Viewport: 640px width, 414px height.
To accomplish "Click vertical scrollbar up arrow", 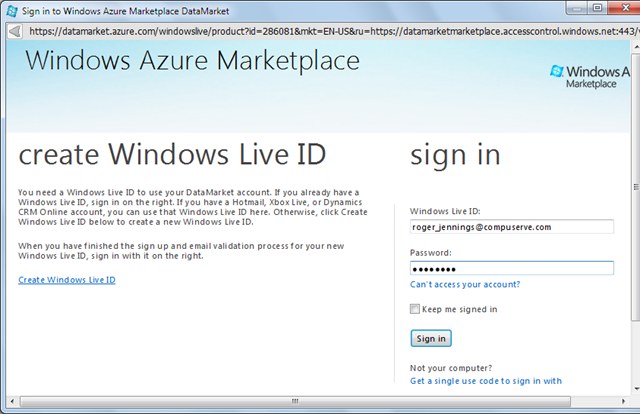I will click(636, 47).
